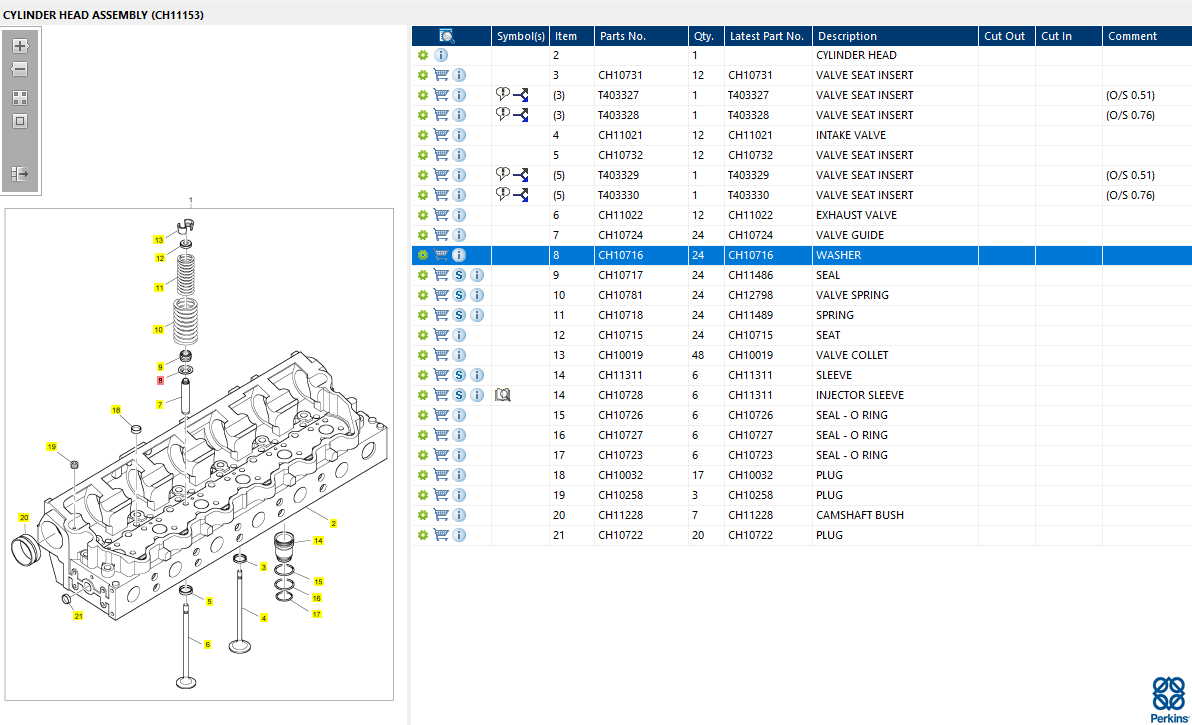
Task: Click the zoom out button on diagram toolbar
Action: pyautogui.click(x=20, y=70)
